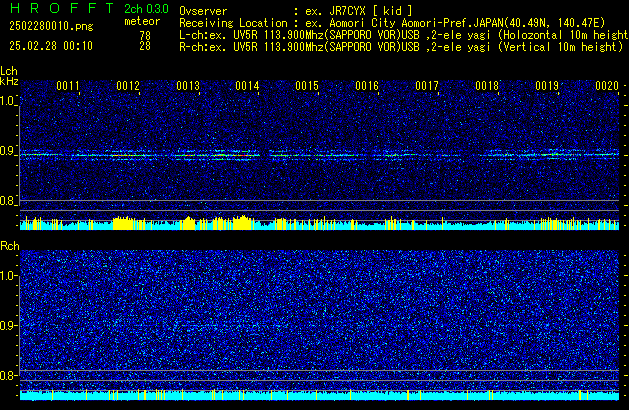The width and height of the screenshot is (629, 410).
Task: Click the Rch 1.0 frequency tick label
Action: [8, 276]
